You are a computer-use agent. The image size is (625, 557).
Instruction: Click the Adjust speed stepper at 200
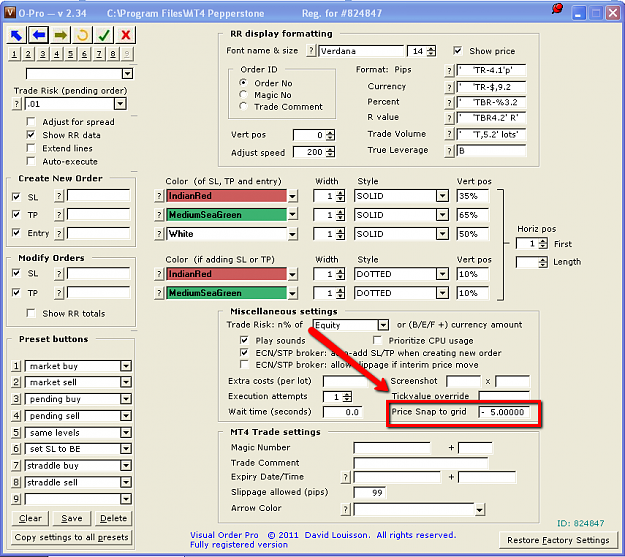[x=330, y=152]
